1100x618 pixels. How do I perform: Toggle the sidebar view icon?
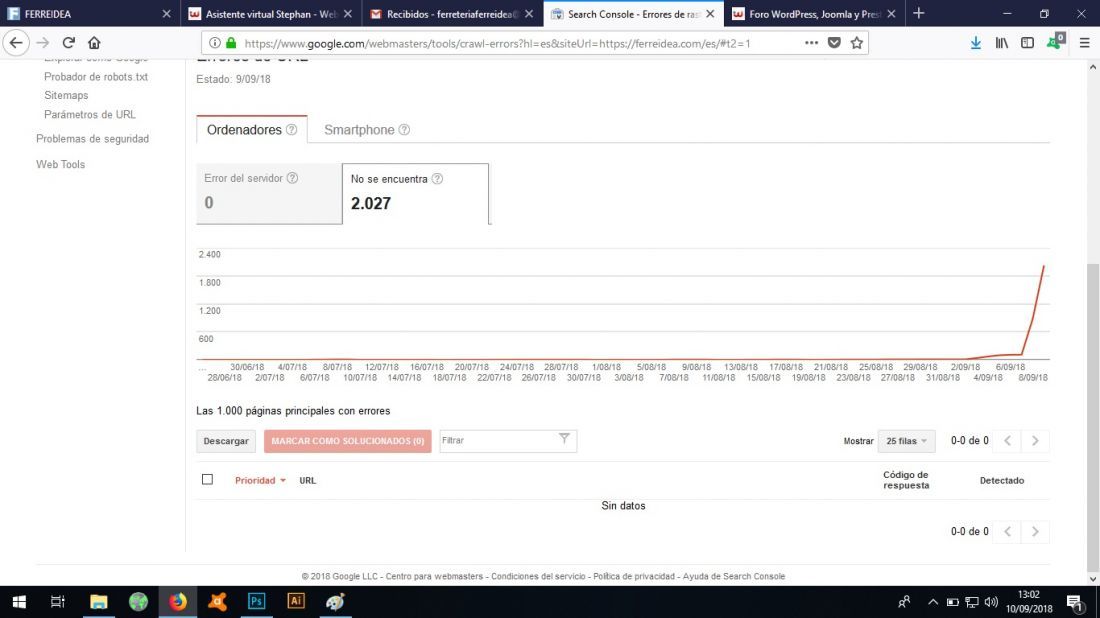point(1027,43)
